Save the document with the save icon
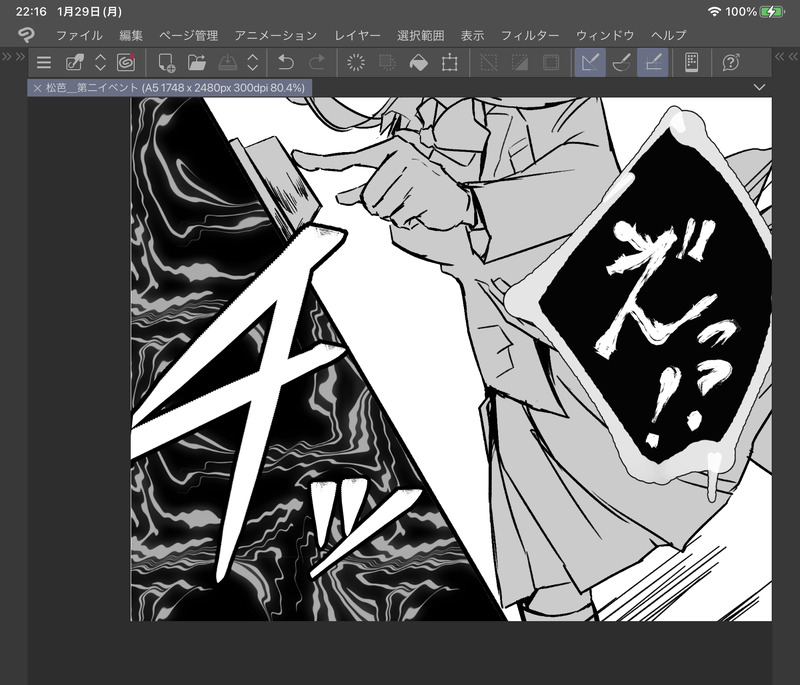This screenshot has height=685, width=800. point(228,63)
